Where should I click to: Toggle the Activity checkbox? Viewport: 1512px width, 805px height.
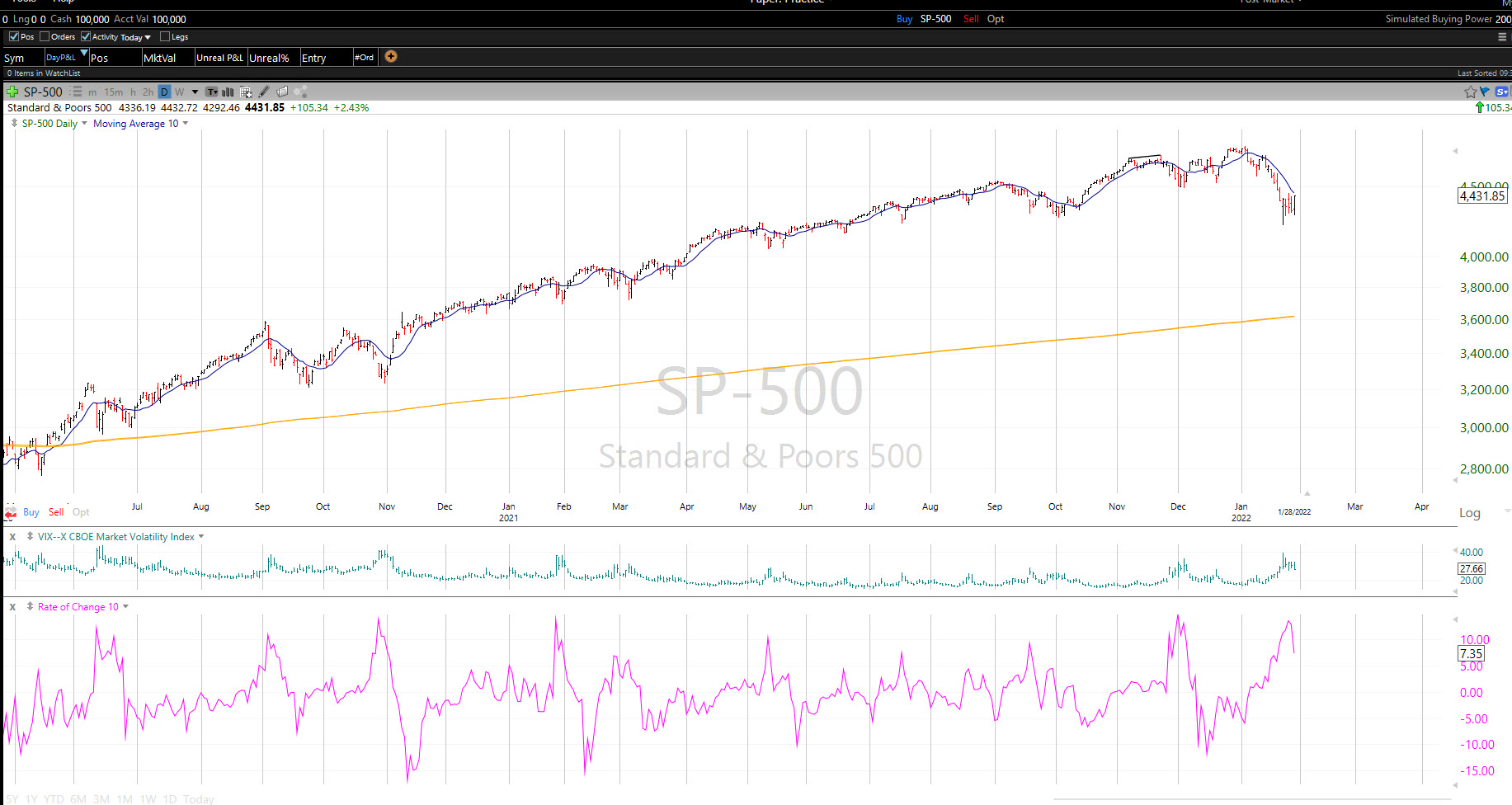(x=85, y=36)
